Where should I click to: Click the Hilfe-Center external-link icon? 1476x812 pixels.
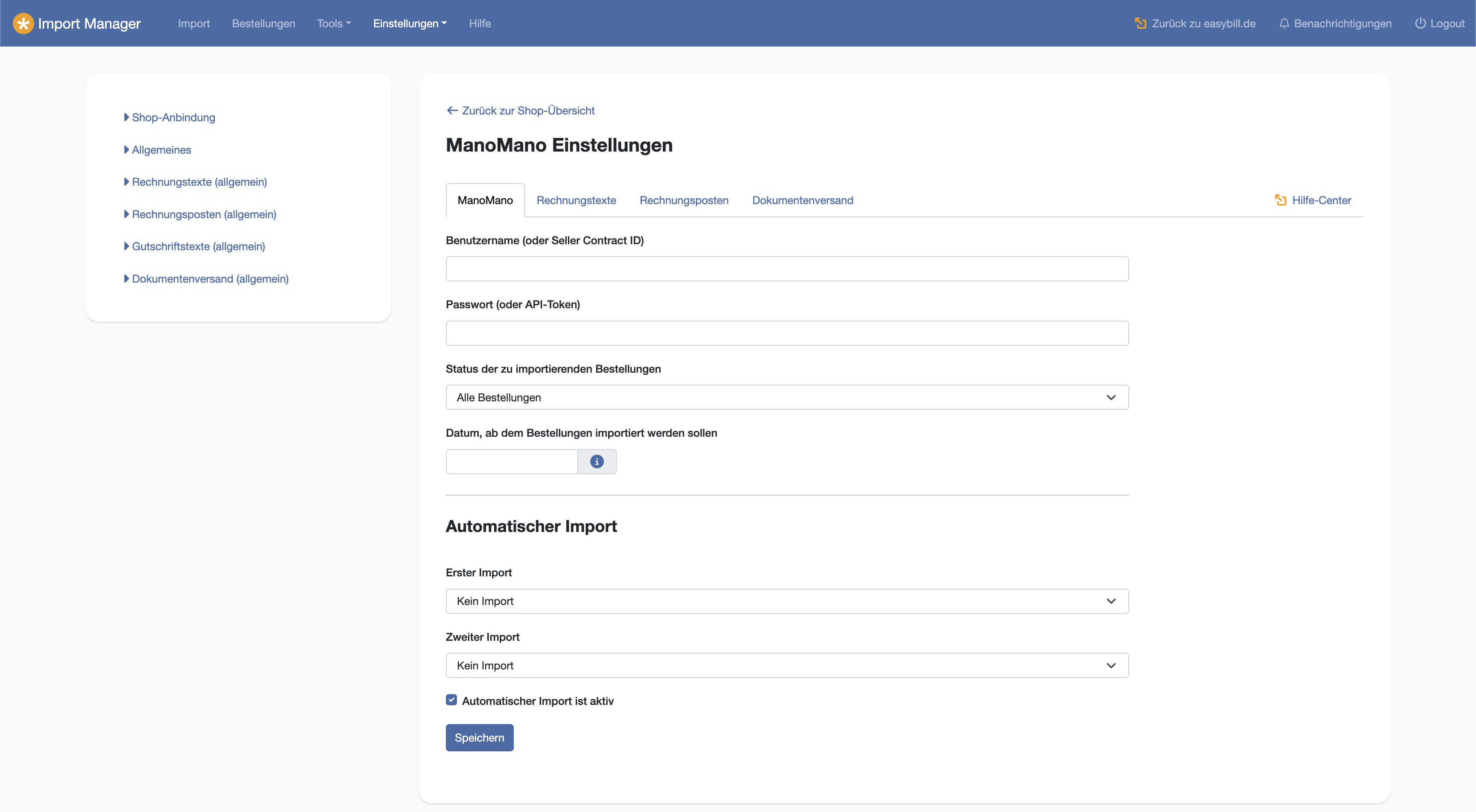click(1281, 200)
